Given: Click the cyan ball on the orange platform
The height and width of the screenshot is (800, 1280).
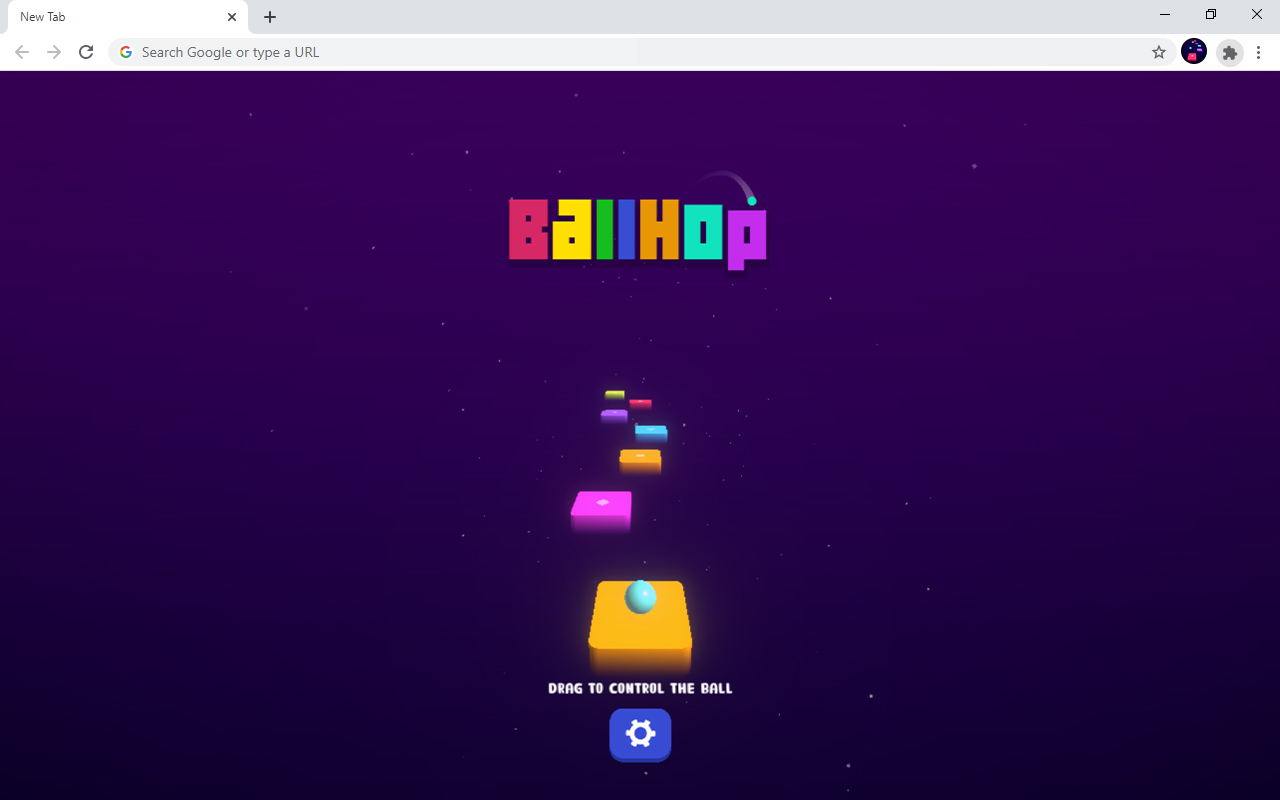Looking at the screenshot, I should click(x=640, y=597).
